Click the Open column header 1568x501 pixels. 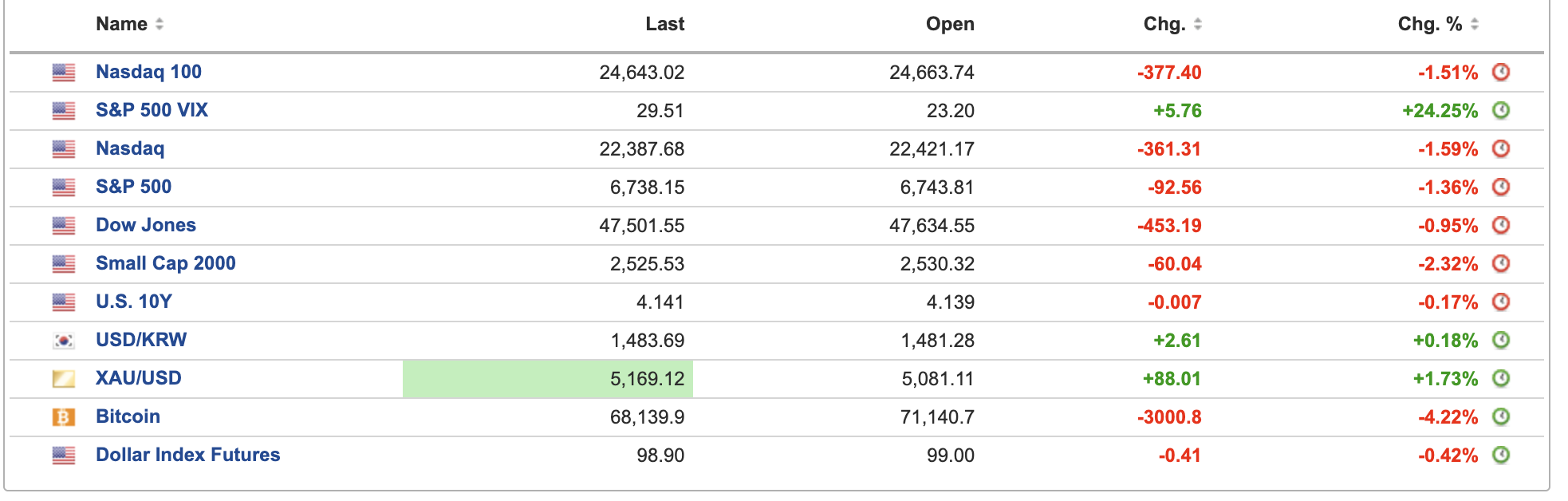949,25
